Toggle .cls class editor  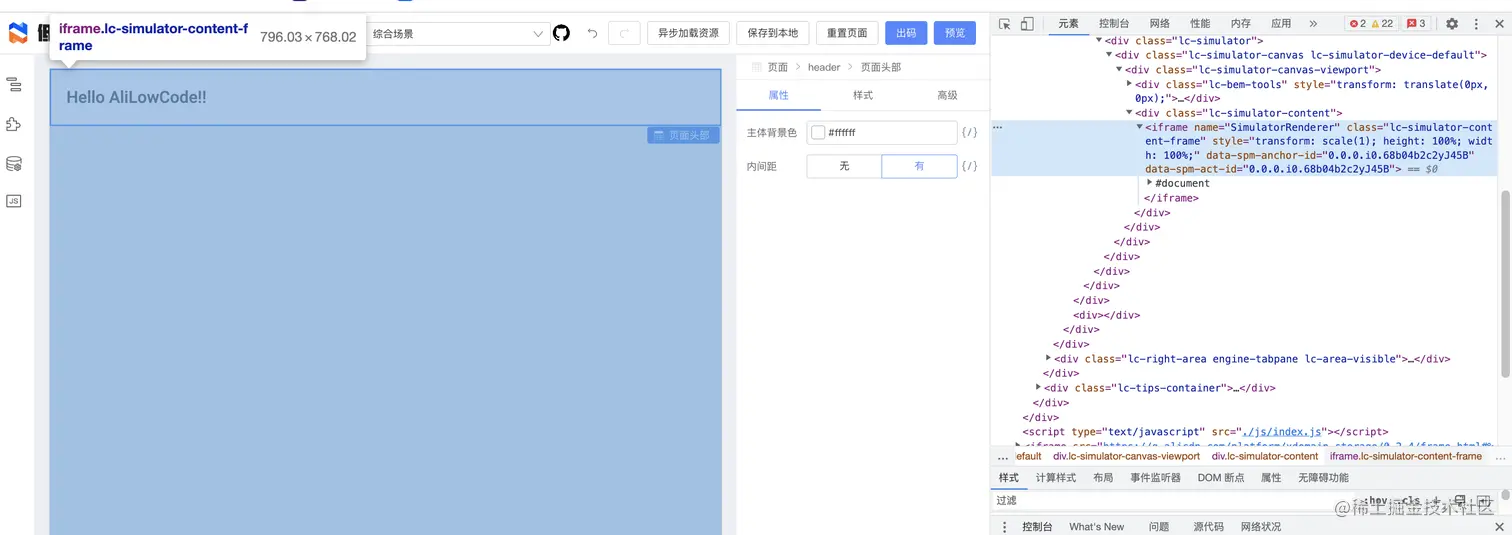(1410, 501)
